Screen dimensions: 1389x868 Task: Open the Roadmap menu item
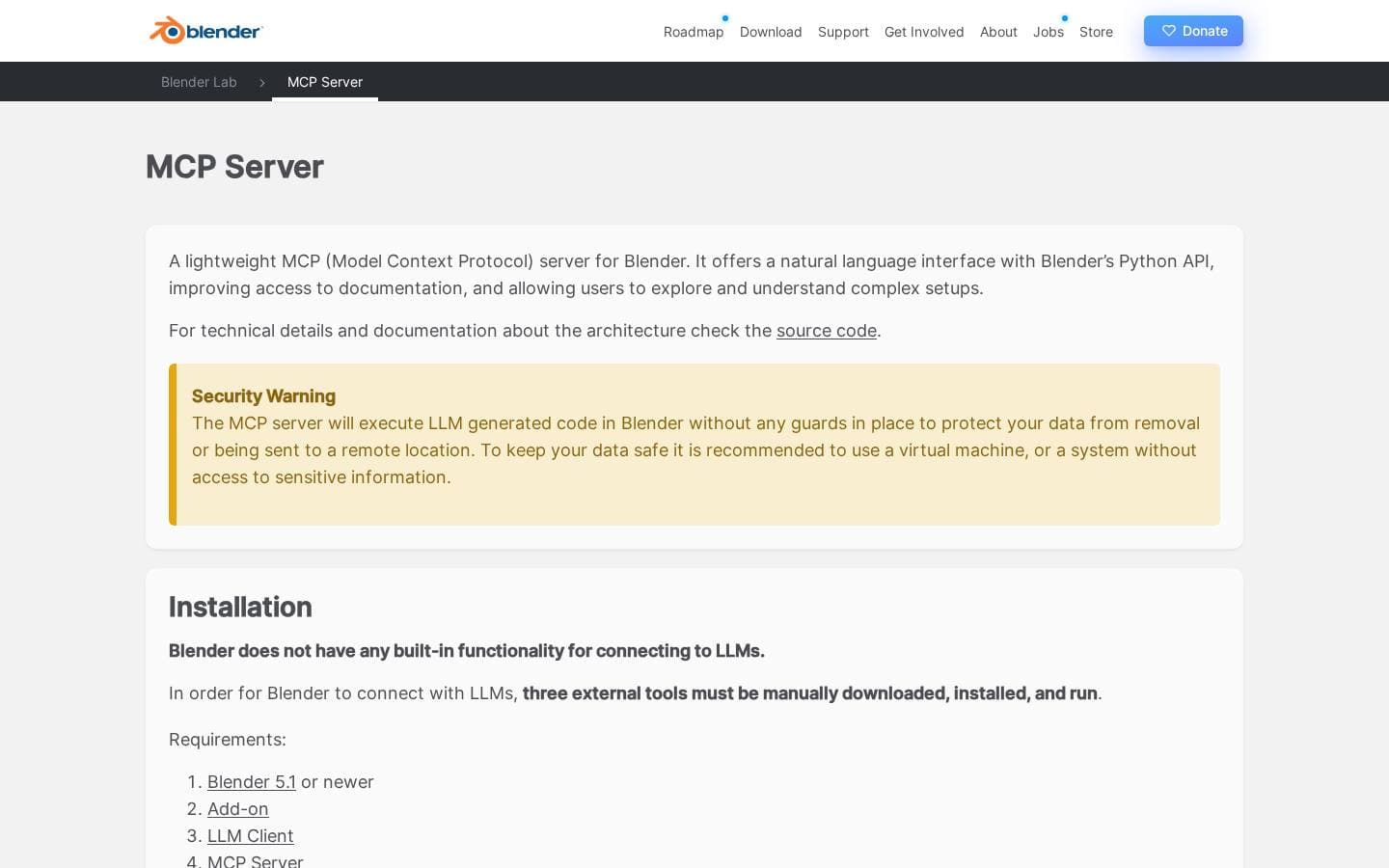694,32
